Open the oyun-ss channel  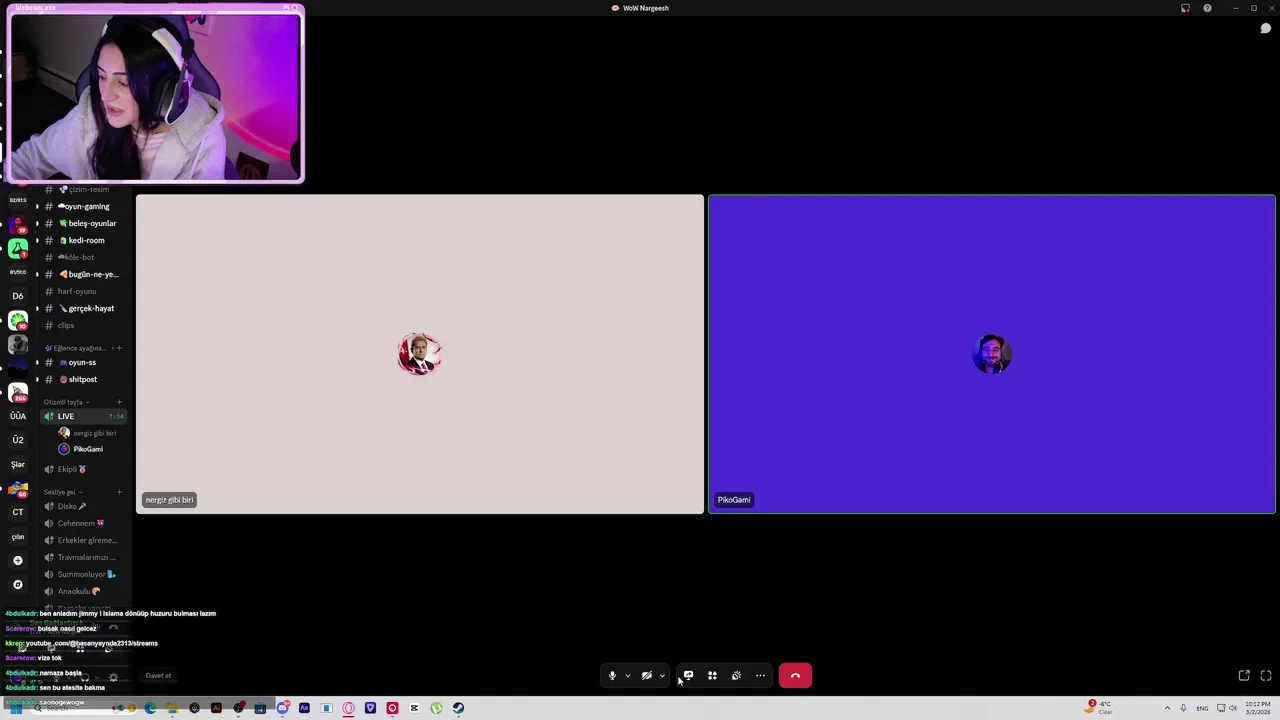(x=84, y=363)
